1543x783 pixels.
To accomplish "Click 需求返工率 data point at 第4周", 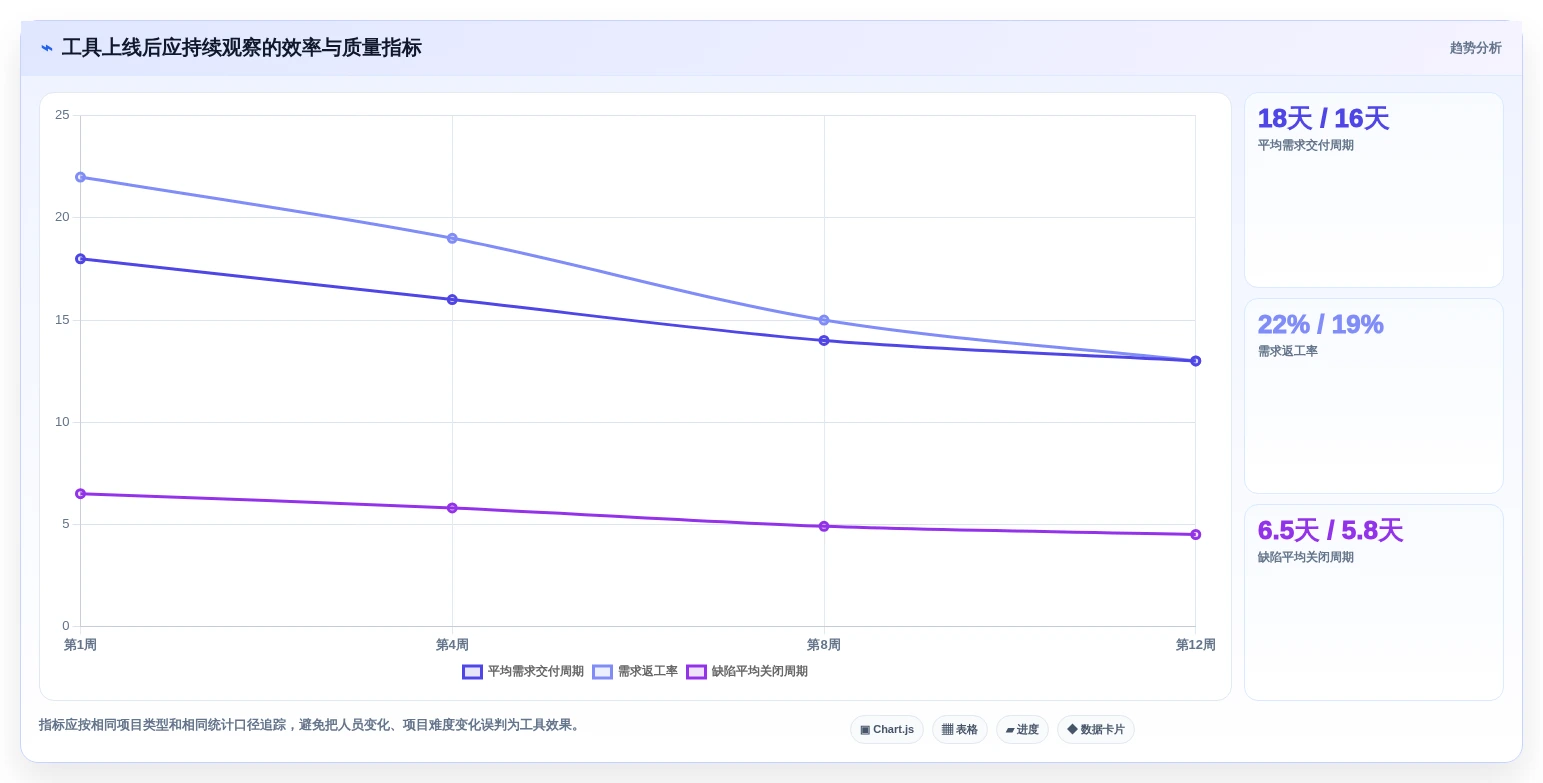I will click(452, 238).
